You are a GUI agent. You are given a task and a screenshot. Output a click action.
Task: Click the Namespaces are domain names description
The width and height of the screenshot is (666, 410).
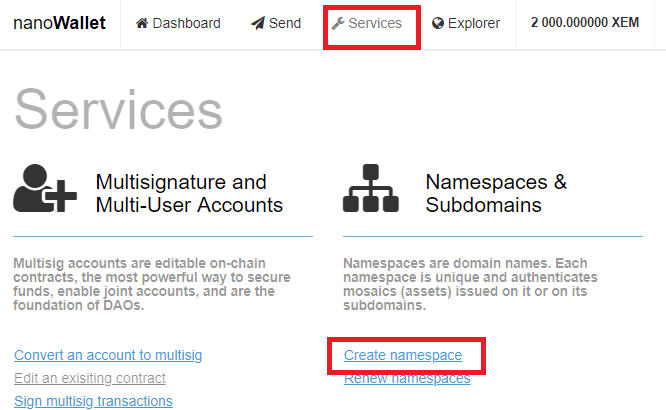point(470,284)
